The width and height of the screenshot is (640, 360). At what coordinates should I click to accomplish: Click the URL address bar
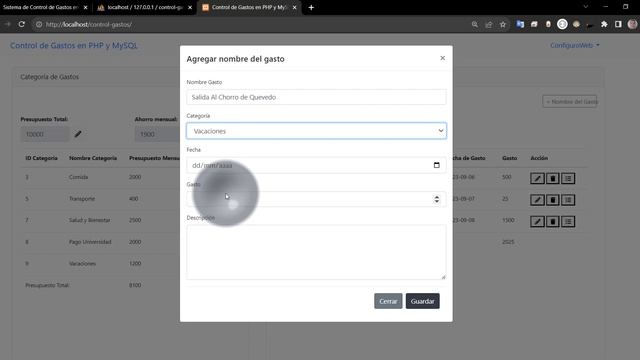pyautogui.click(x=253, y=24)
